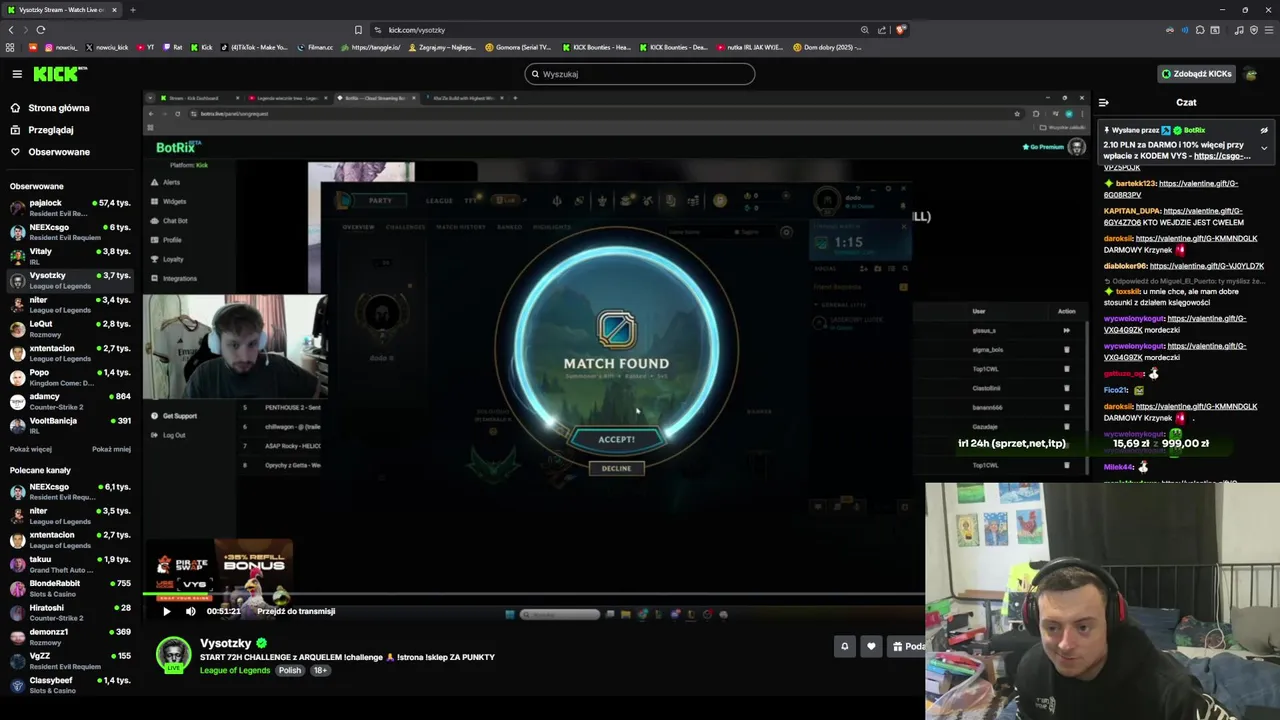Follow Vysotzky with heart button
Image resolution: width=1280 pixels, height=720 pixels.
(871, 646)
